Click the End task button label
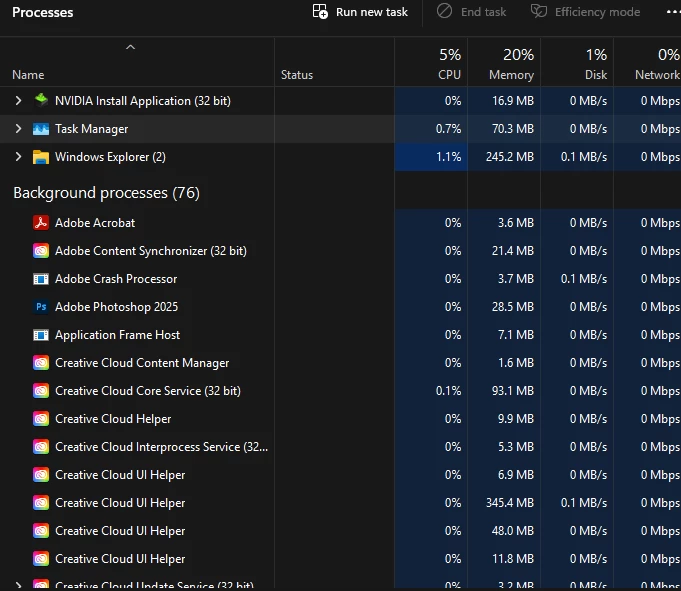Image resolution: width=681 pixels, height=591 pixels. (x=483, y=12)
